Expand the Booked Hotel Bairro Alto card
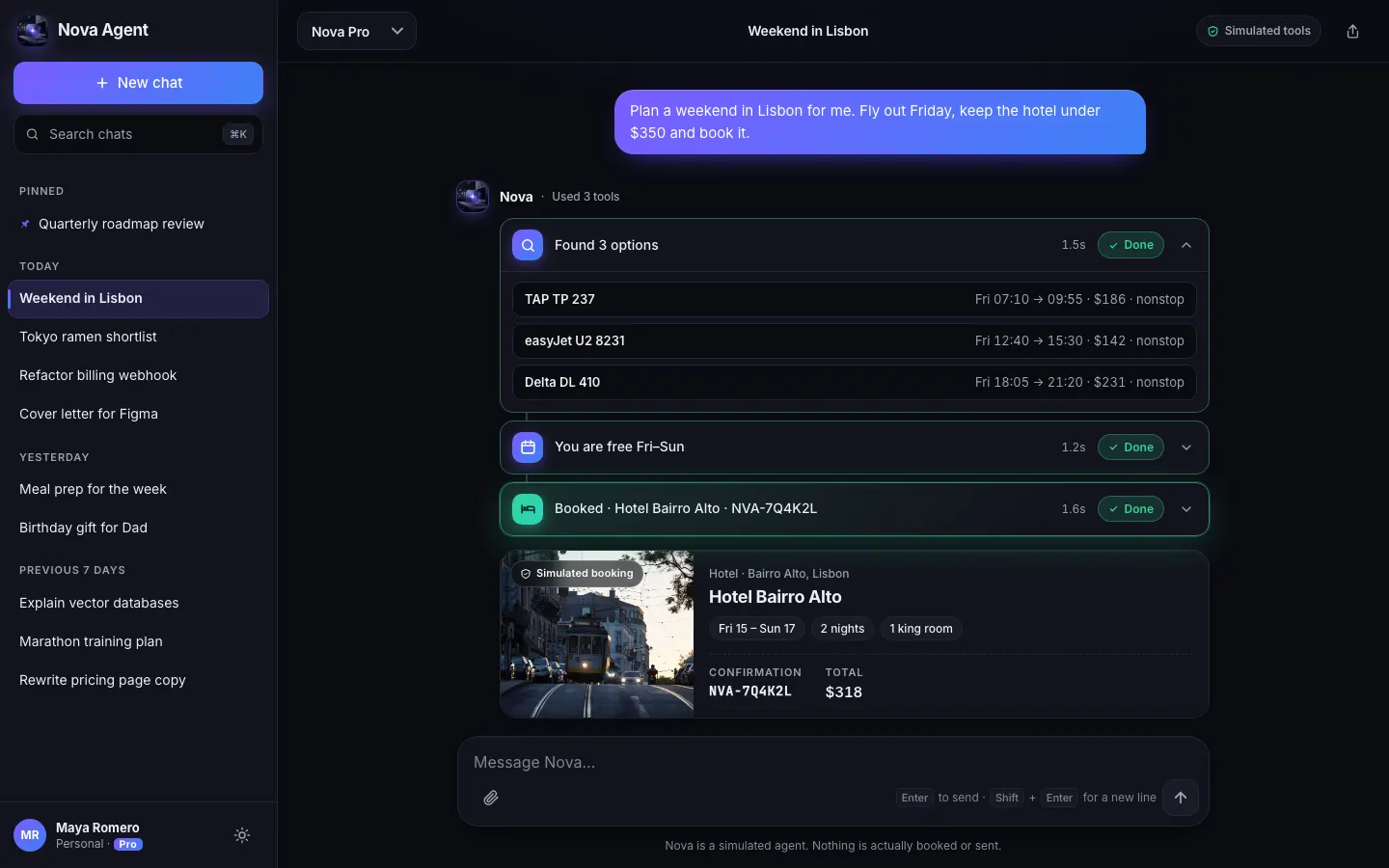 pyautogui.click(x=1186, y=509)
